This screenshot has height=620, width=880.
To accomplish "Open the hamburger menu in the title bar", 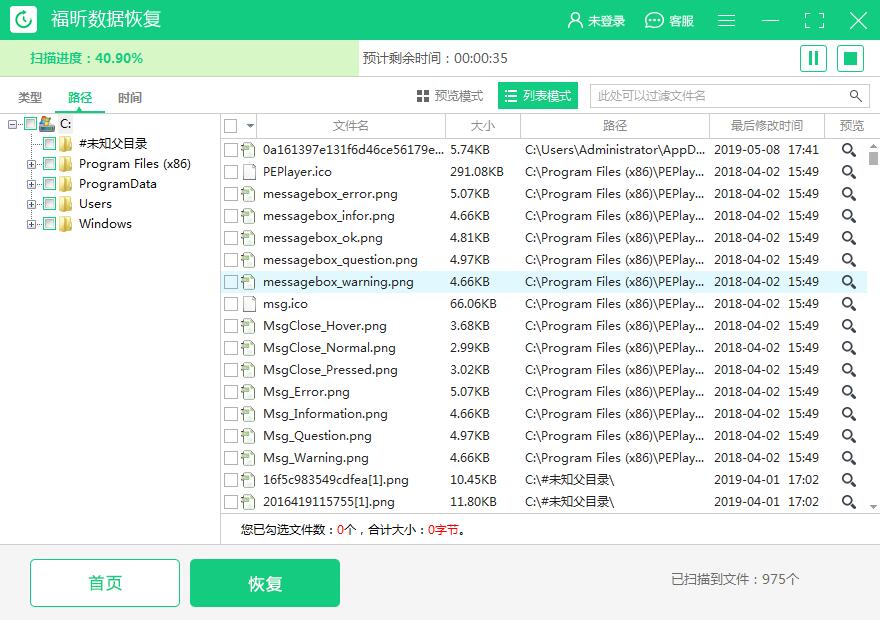I will pyautogui.click(x=726, y=19).
